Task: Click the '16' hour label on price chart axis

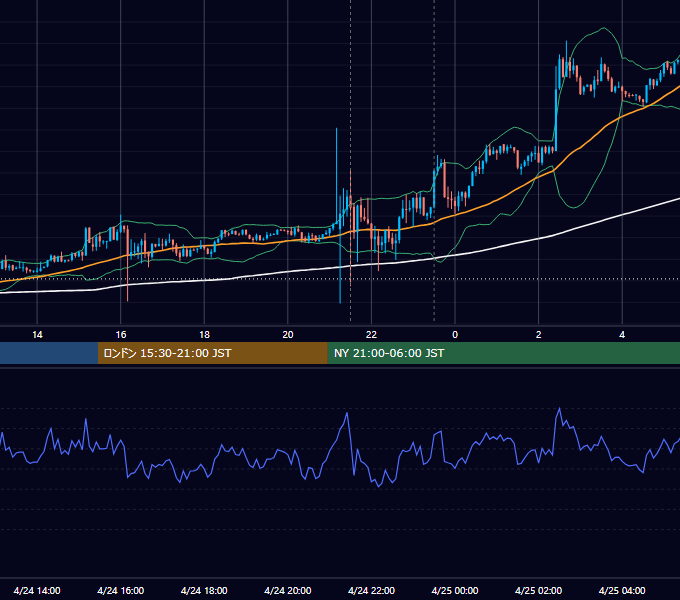Action: pyautogui.click(x=121, y=335)
